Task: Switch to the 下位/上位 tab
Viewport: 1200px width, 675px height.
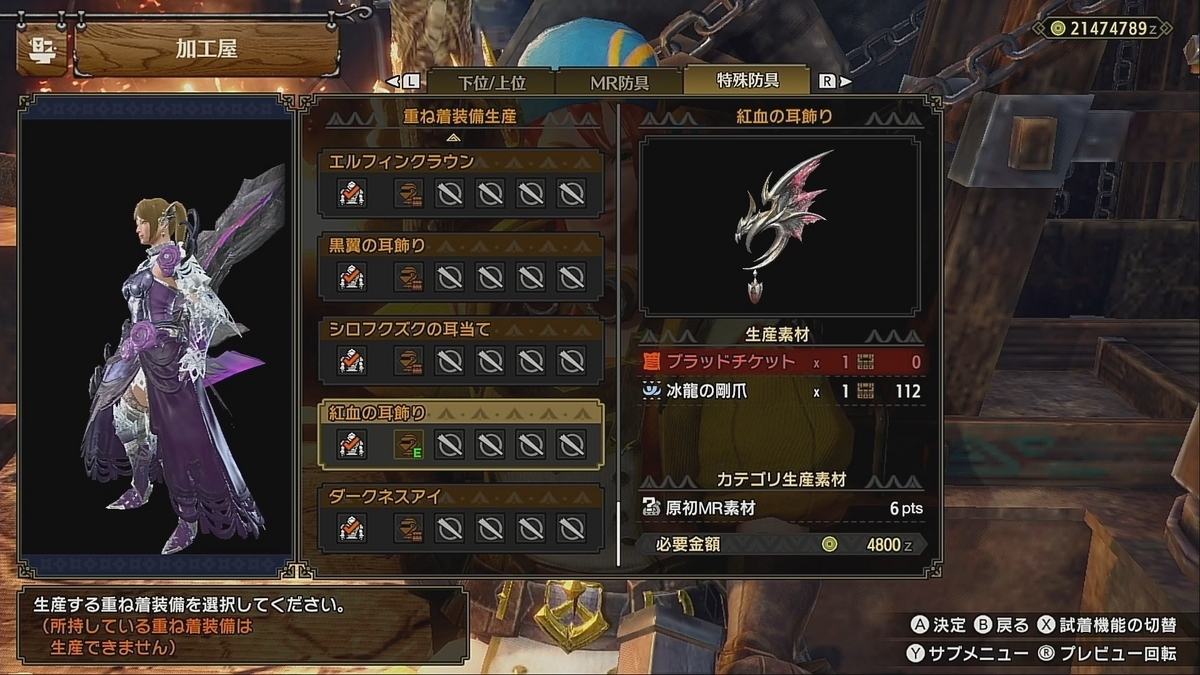Action: click(492, 81)
